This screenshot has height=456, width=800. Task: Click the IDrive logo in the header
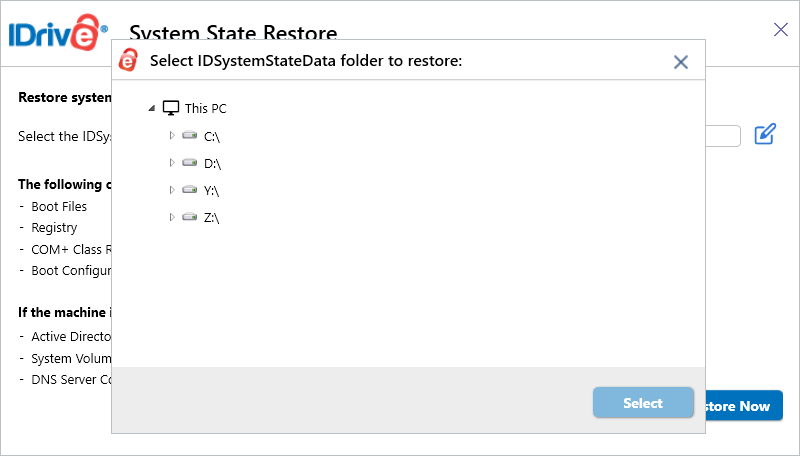click(58, 33)
